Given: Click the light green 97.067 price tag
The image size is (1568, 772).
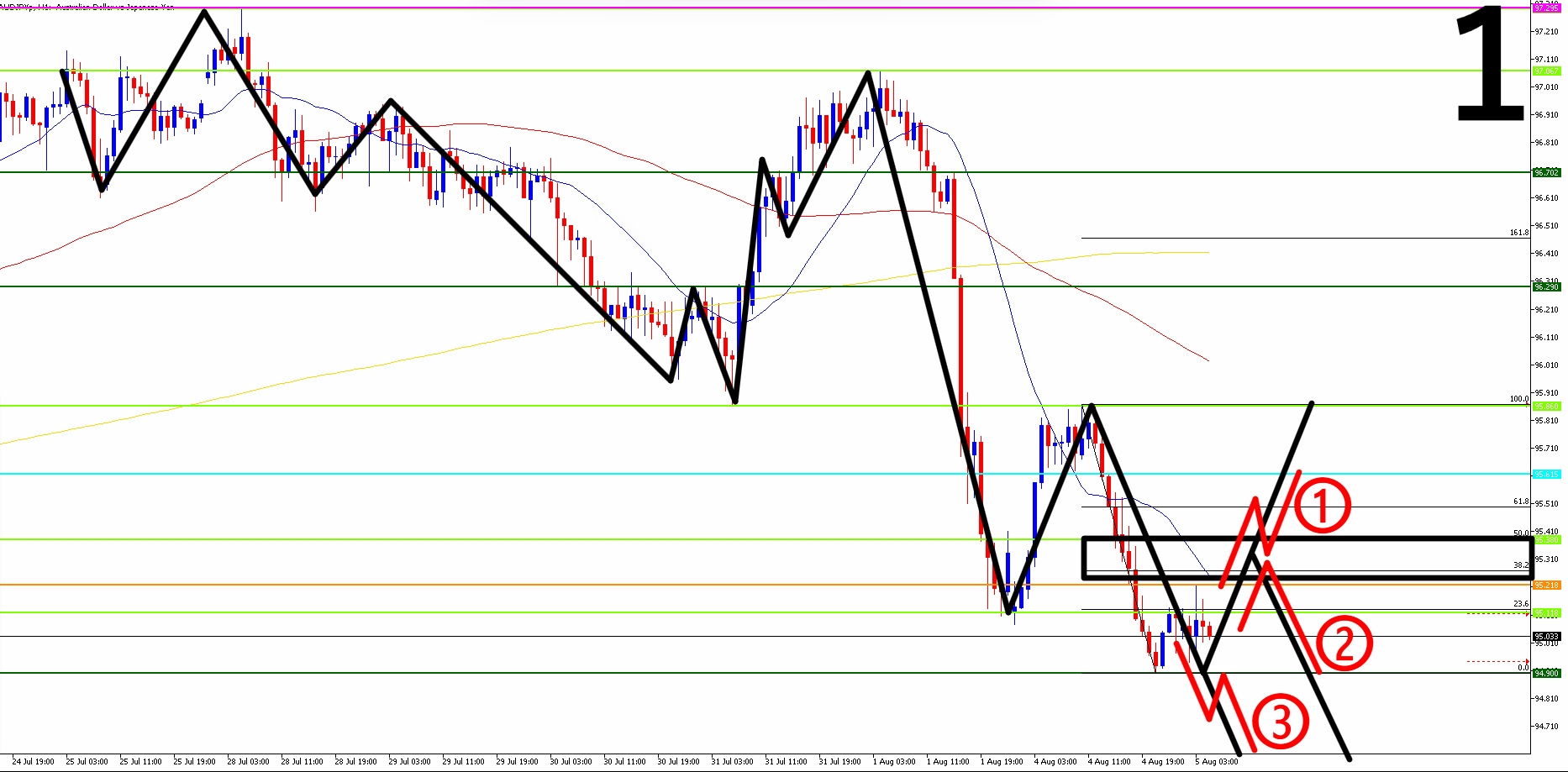Looking at the screenshot, I should (x=1546, y=71).
